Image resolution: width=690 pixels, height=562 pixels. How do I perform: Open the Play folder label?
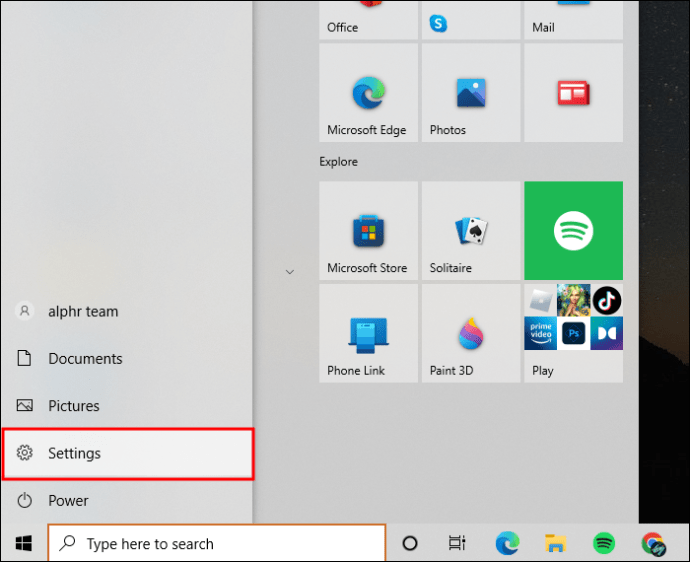pos(543,371)
